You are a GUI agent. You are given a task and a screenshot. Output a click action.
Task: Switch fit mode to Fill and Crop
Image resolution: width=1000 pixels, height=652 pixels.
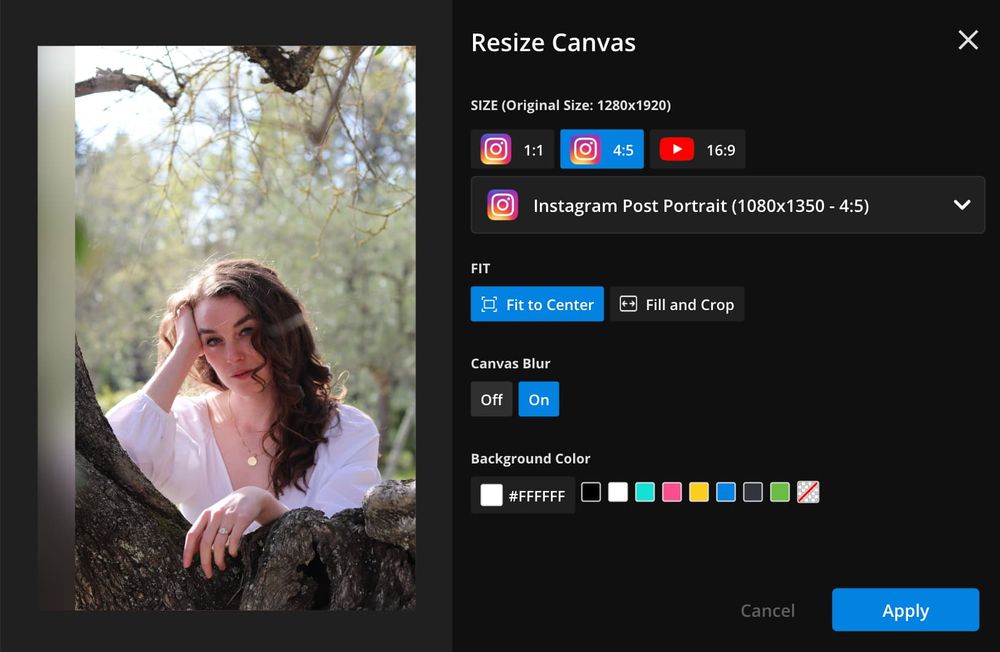677,304
